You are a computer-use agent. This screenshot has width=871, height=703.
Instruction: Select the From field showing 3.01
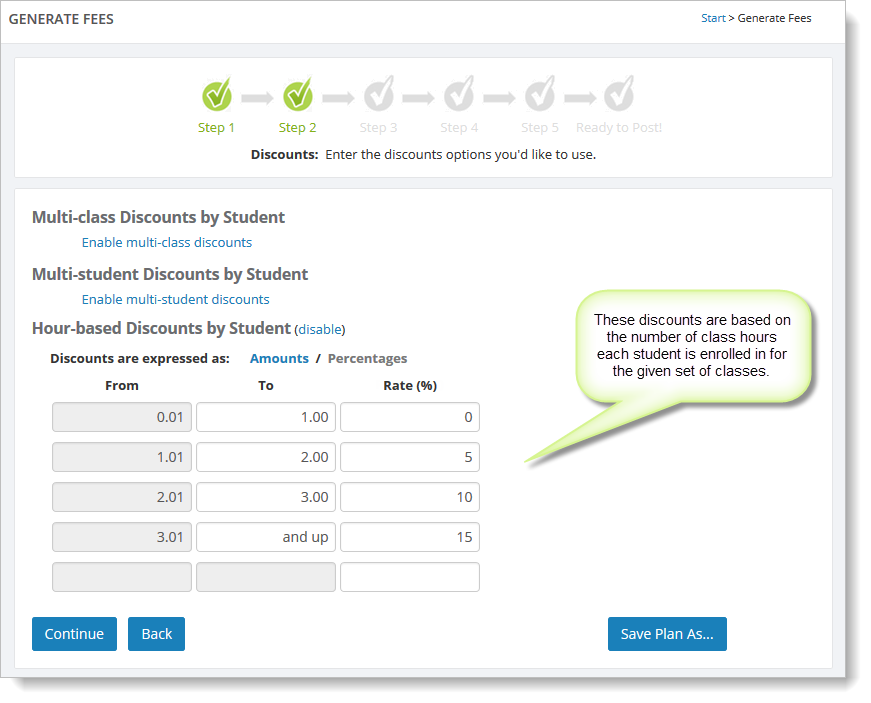(122, 537)
